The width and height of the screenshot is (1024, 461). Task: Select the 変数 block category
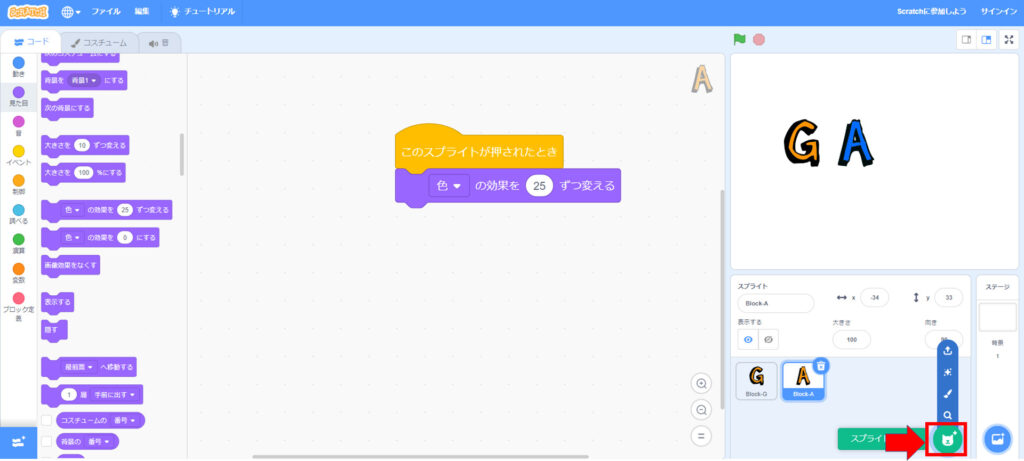[x=18, y=273]
